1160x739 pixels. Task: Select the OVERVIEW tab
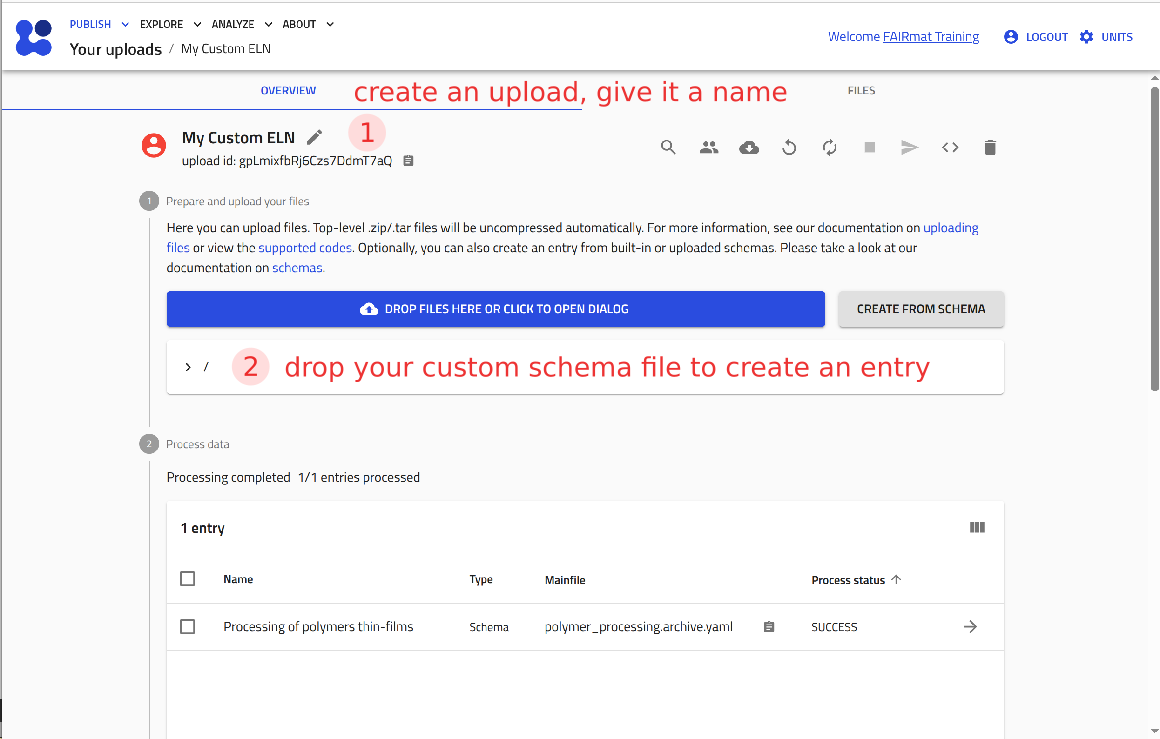(288, 91)
